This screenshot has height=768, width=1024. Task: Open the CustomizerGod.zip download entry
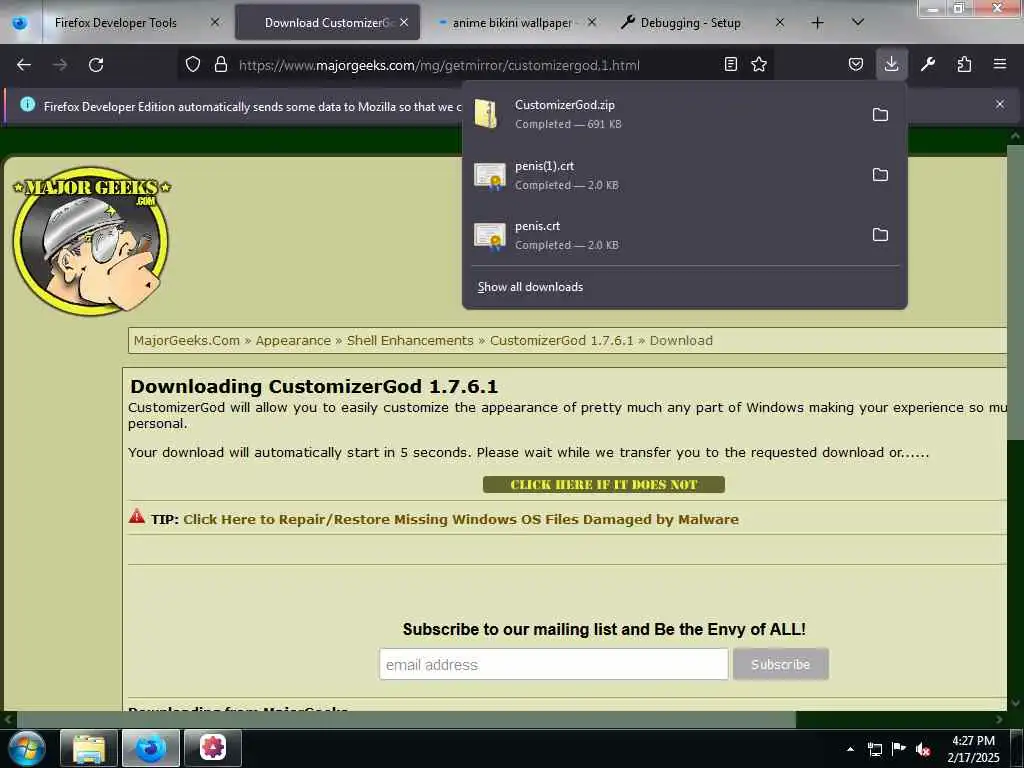pyautogui.click(x=663, y=114)
